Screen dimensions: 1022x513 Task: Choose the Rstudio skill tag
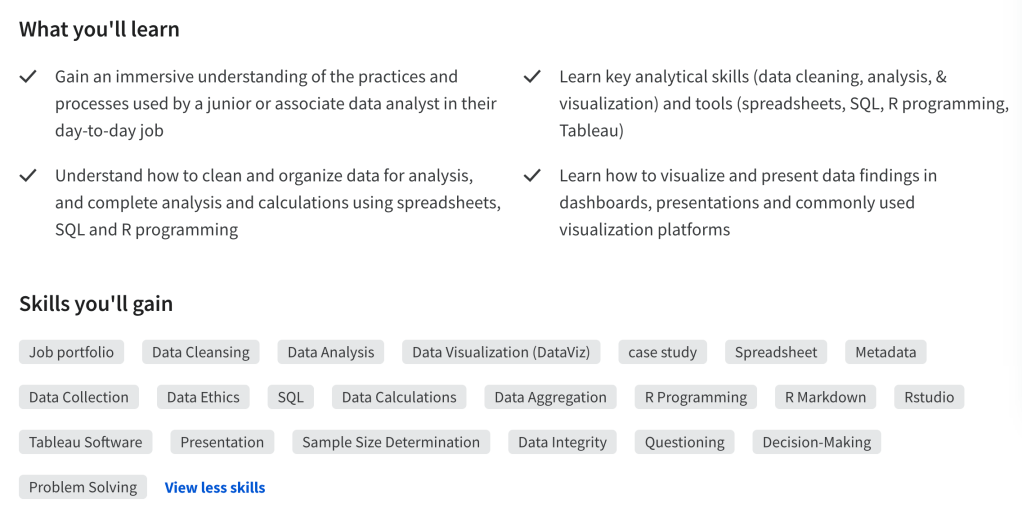pyautogui.click(x=929, y=397)
